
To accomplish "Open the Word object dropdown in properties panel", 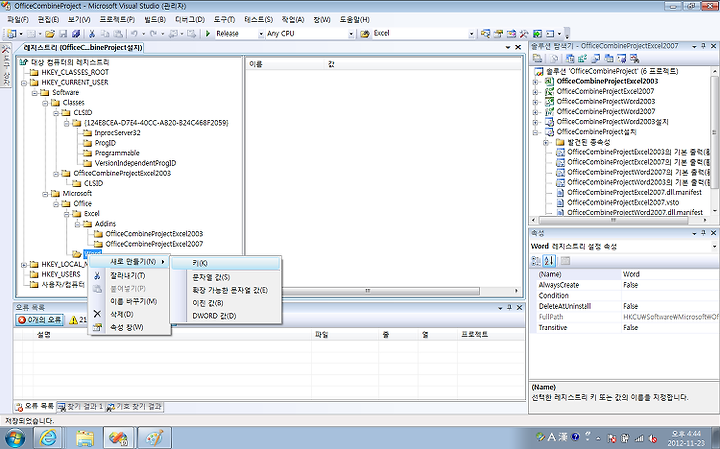I will coord(714,247).
